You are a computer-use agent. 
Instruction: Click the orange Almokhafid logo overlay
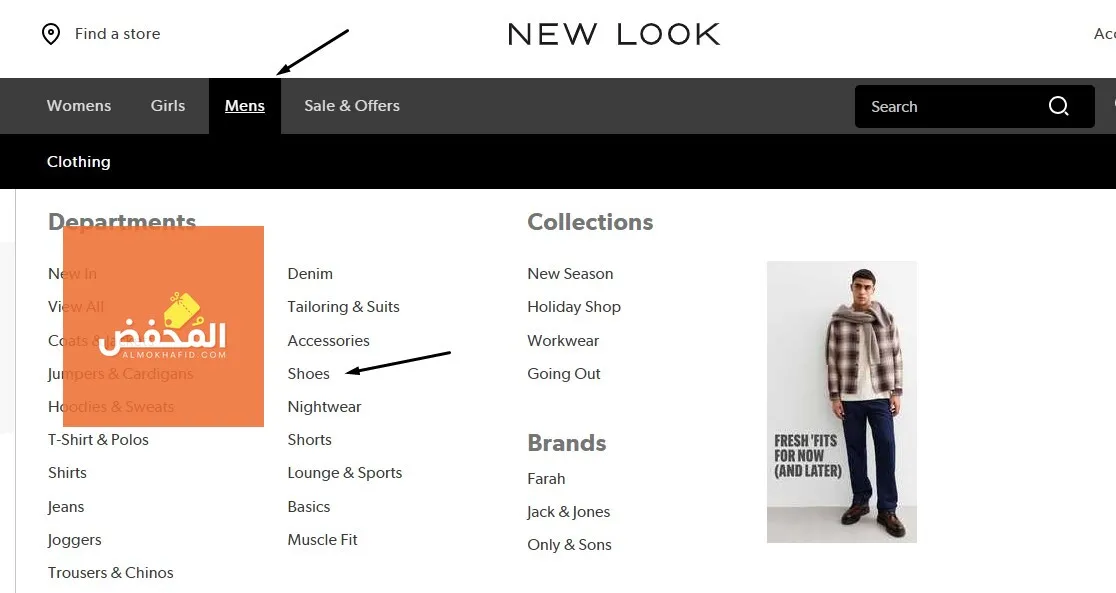tap(164, 327)
